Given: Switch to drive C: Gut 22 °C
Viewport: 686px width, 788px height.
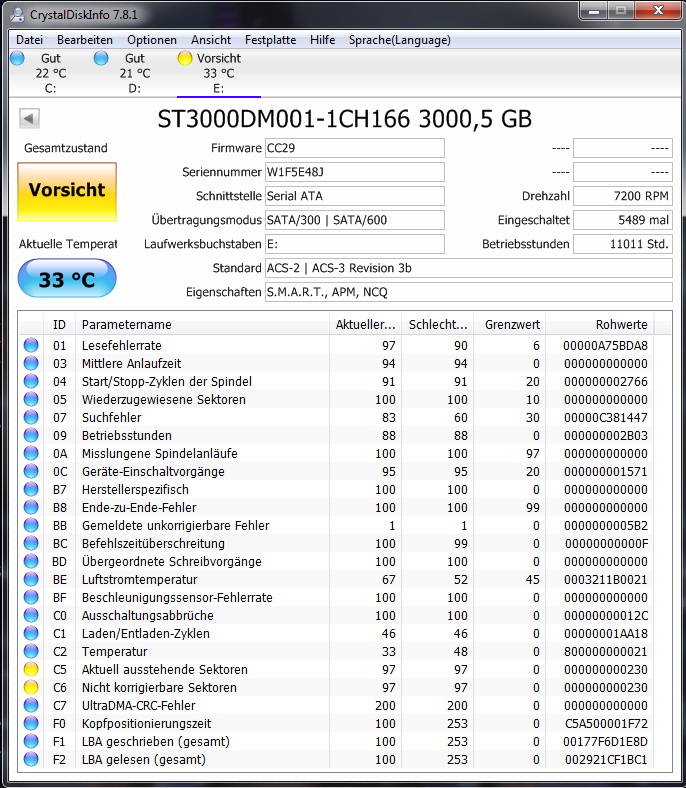Looking at the screenshot, I should 51,73.
